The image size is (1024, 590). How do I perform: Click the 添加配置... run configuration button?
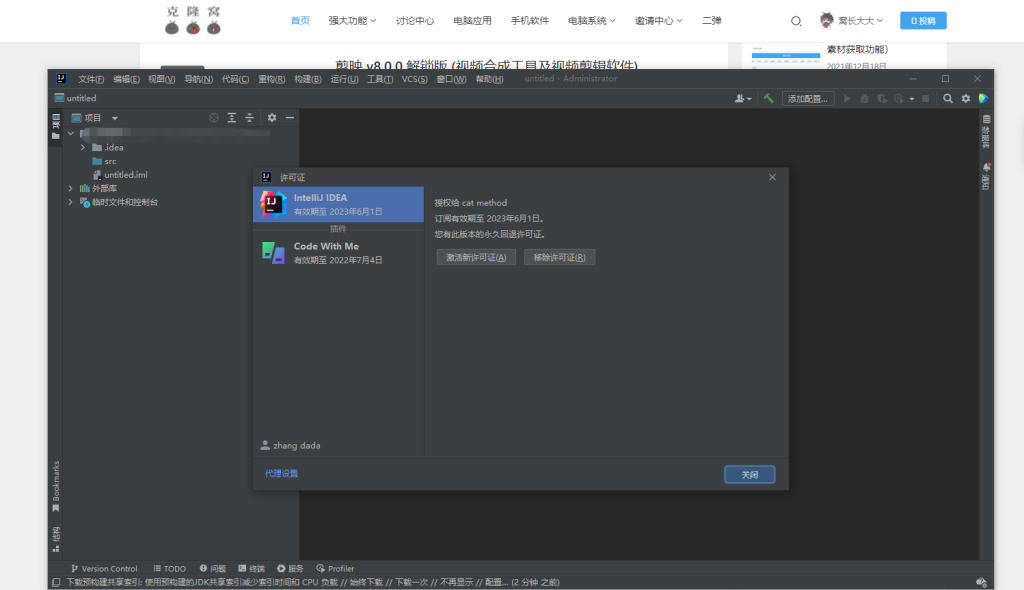808,99
